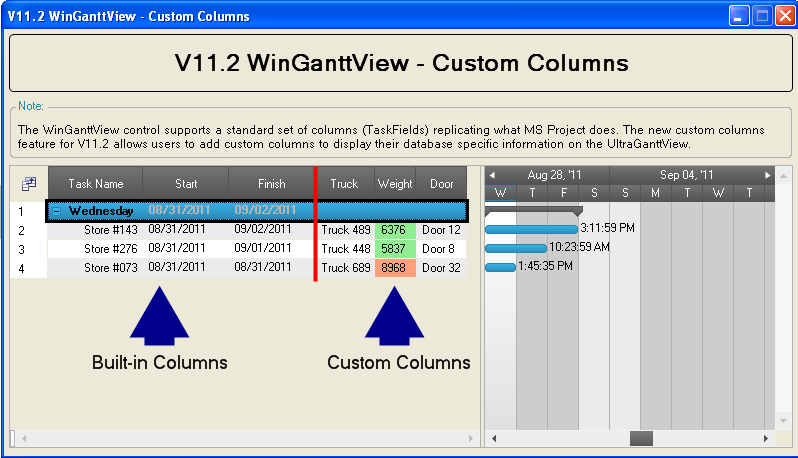Collapse the Wednesday summary task
This screenshot has height=458, width=798.
pos(58,211)
